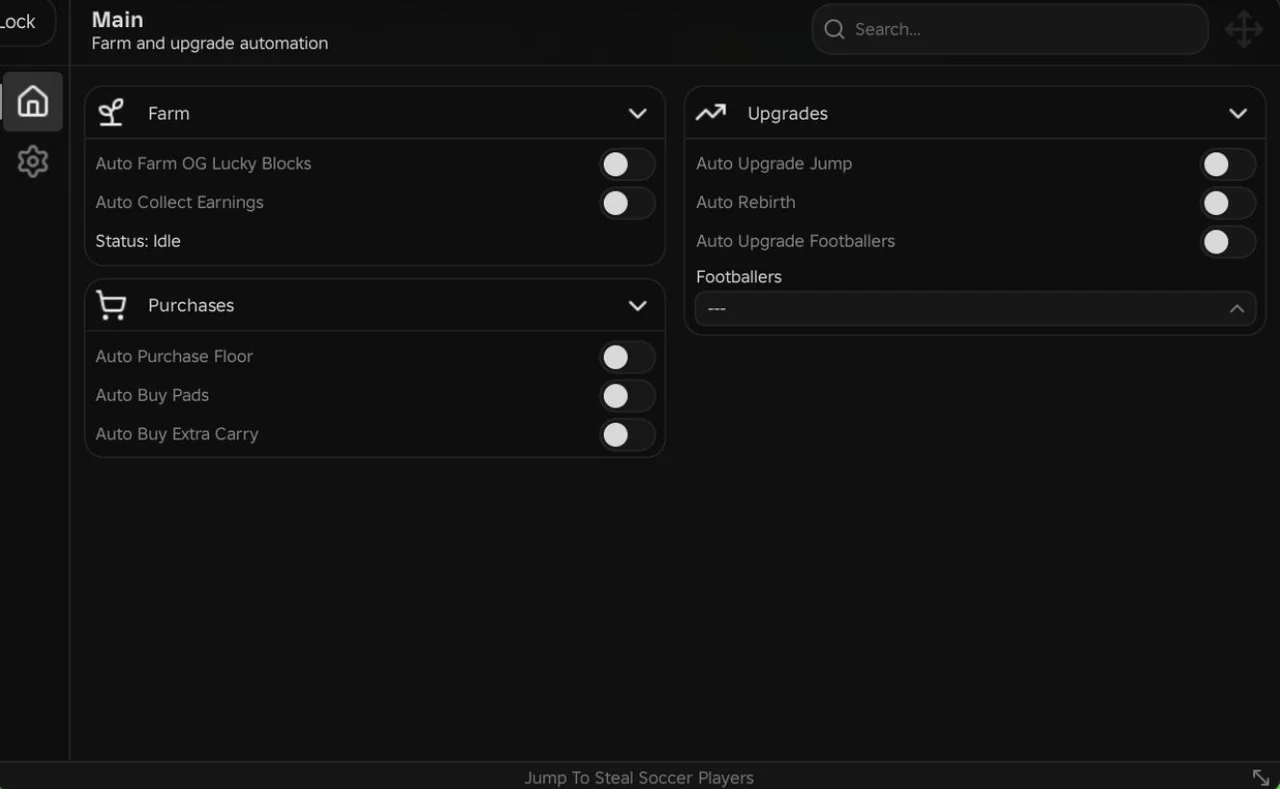
Task: Click the Upgrades trending arrow icon
Action: click(x=711, y=113)
